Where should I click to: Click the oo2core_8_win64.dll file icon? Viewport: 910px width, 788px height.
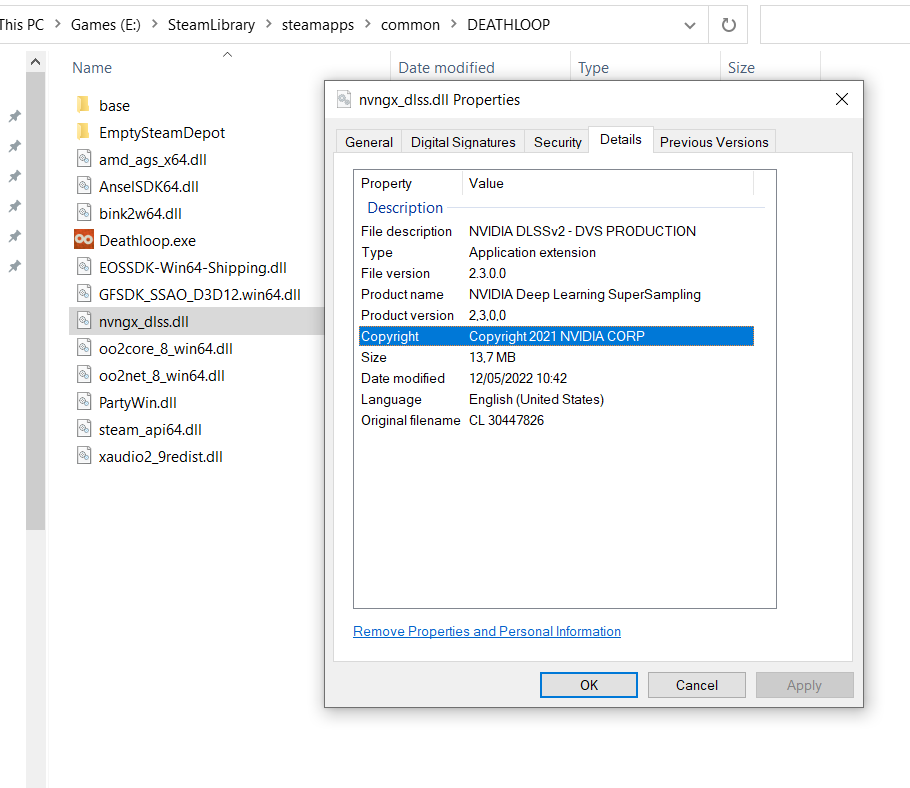pyautogui.click(x=84, y=348)
